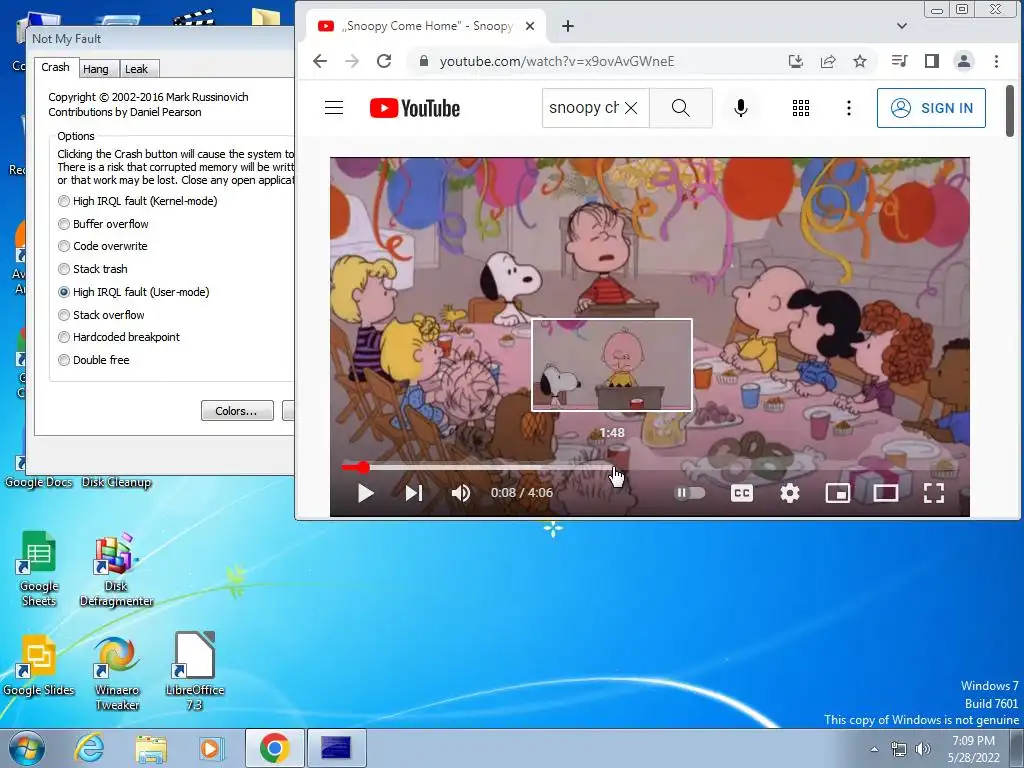This screenshot has height=768, width=1024.
Task: Open YouTube hamburger guide menu
Action: (x=334, y=108)
